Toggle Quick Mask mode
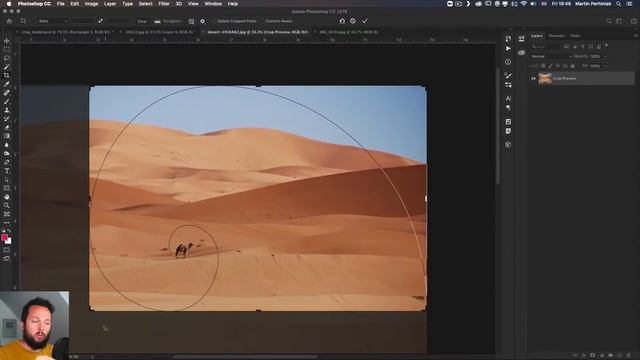The width and height of the screenshot is (640, 360). click(x=7, y=250)
